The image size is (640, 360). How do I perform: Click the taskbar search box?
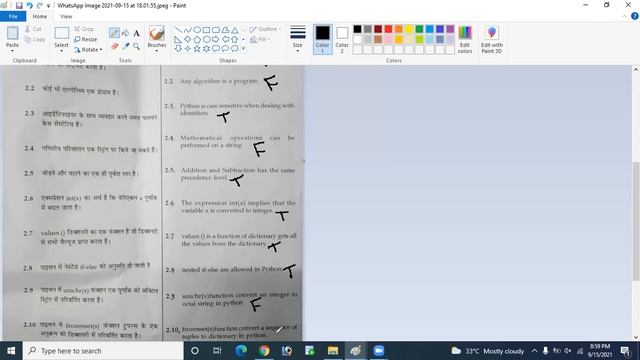point(103,351)
